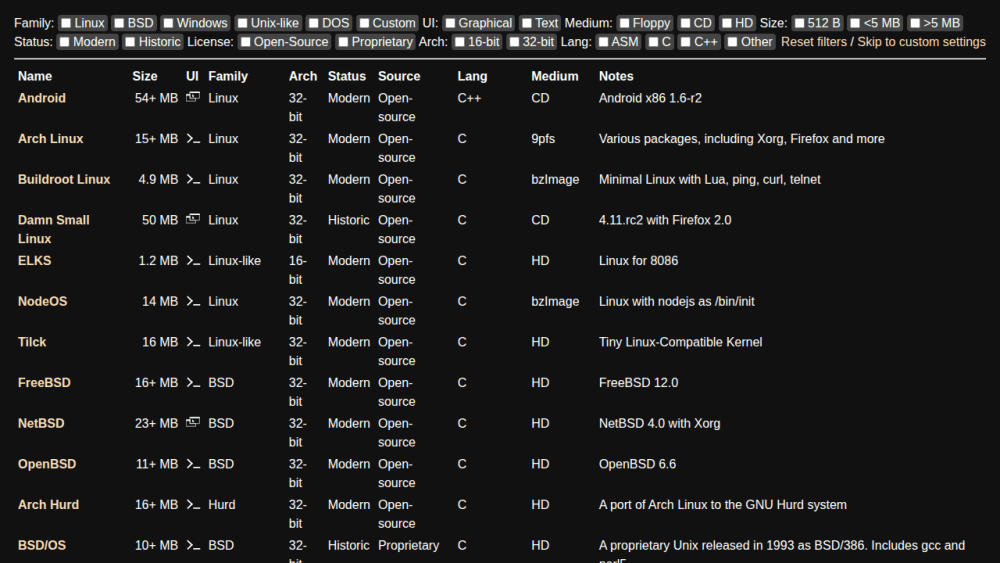Click the text-mode terminal icon in Arch Linux row
This screenshot has width=1000, height=563.
pyautogui.click(x=193, y=138)
